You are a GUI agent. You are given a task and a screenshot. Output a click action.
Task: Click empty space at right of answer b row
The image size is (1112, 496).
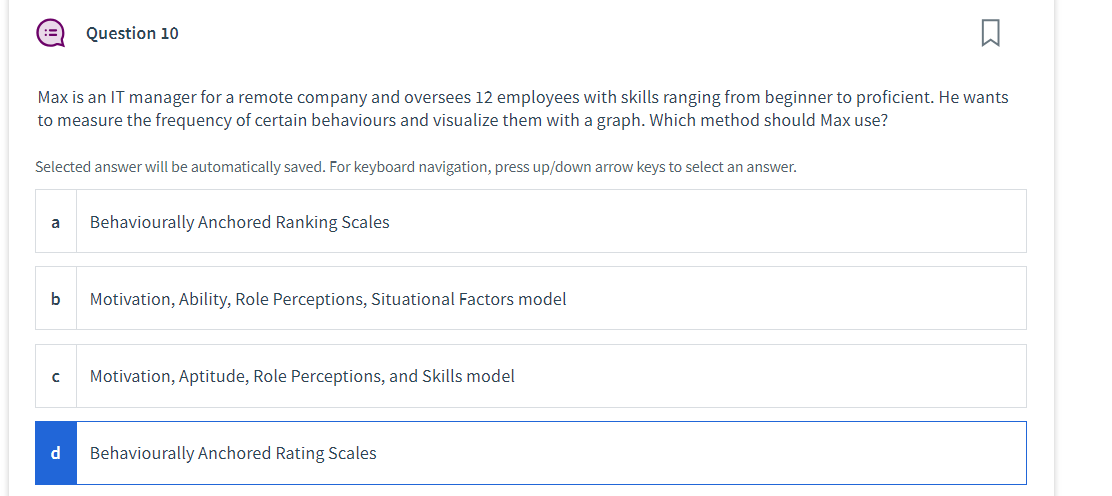click(800, 299)
